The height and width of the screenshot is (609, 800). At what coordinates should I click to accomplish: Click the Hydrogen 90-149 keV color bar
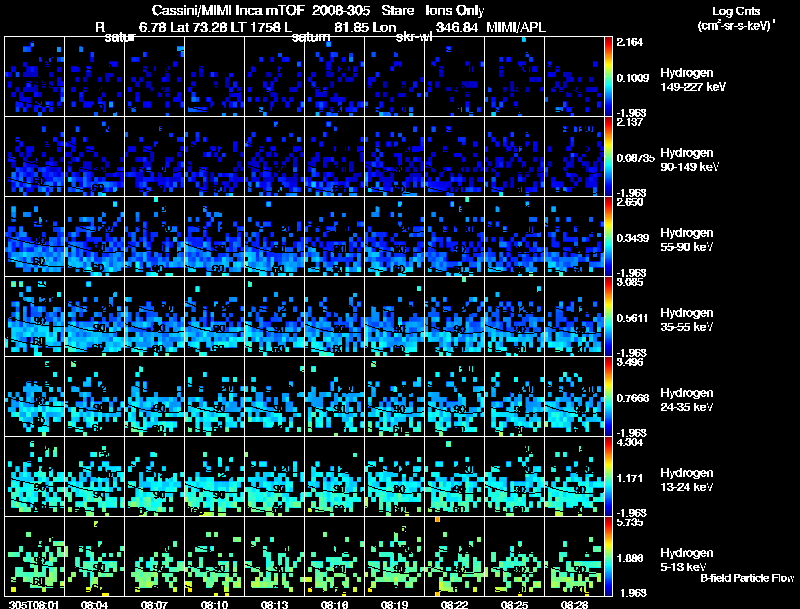pos(610,157)
